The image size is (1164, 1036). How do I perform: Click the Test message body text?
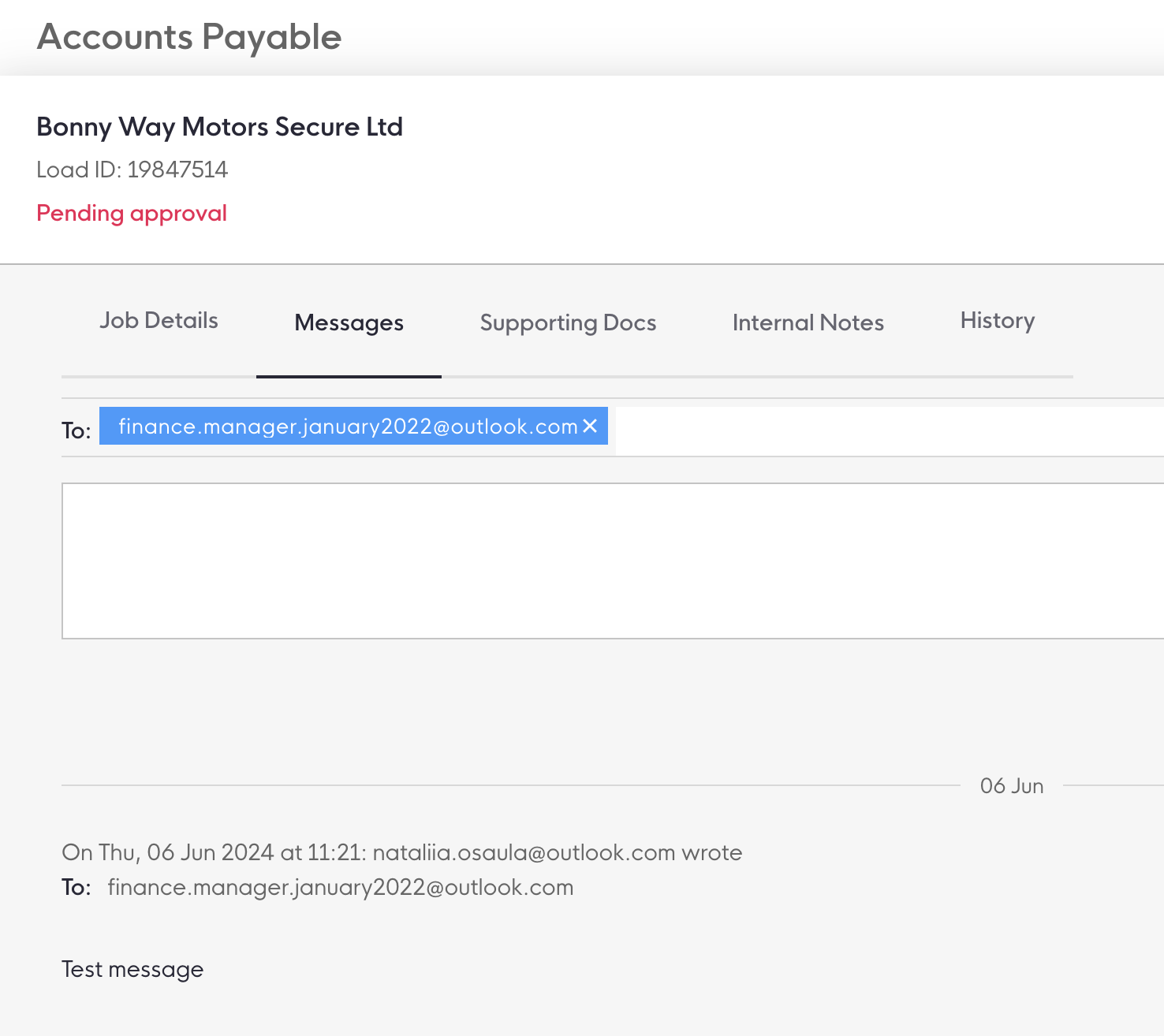coord(132,969)
